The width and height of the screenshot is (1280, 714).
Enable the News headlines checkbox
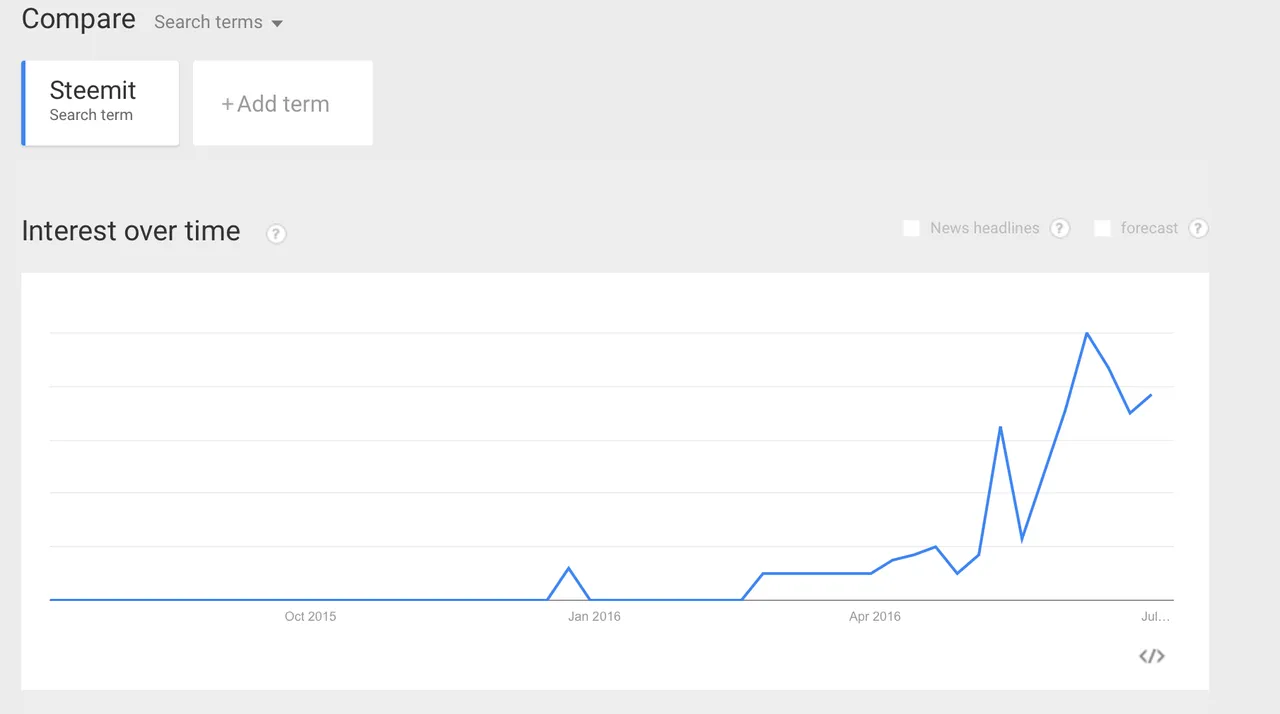911,228
